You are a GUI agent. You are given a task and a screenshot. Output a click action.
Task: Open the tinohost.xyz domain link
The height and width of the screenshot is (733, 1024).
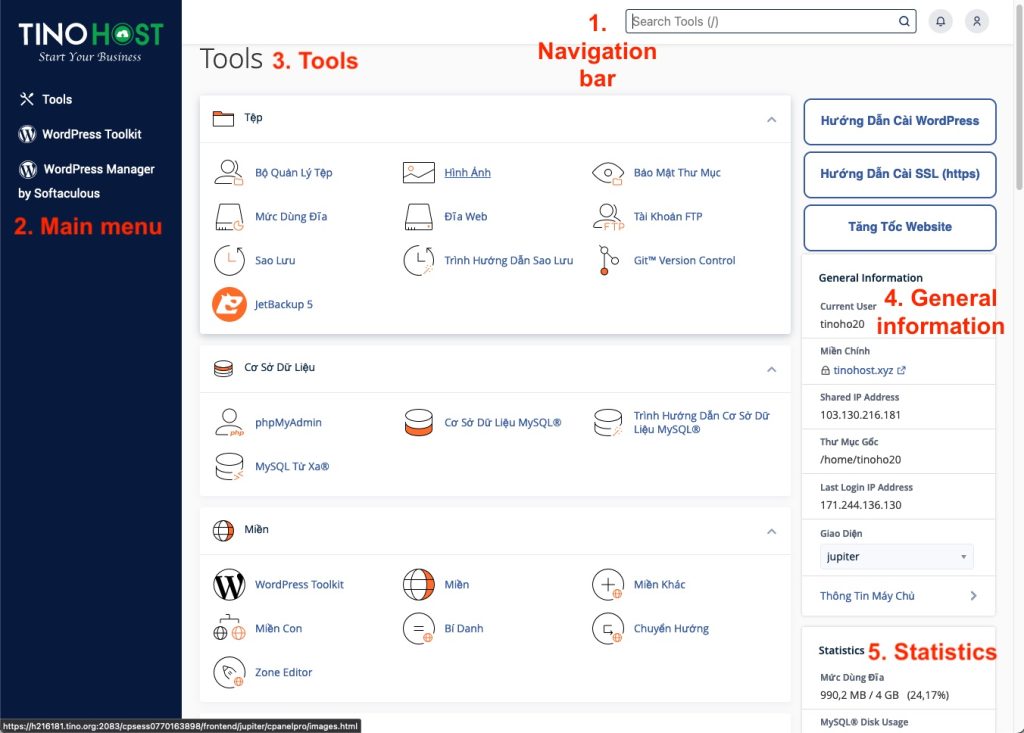(863, 370)
